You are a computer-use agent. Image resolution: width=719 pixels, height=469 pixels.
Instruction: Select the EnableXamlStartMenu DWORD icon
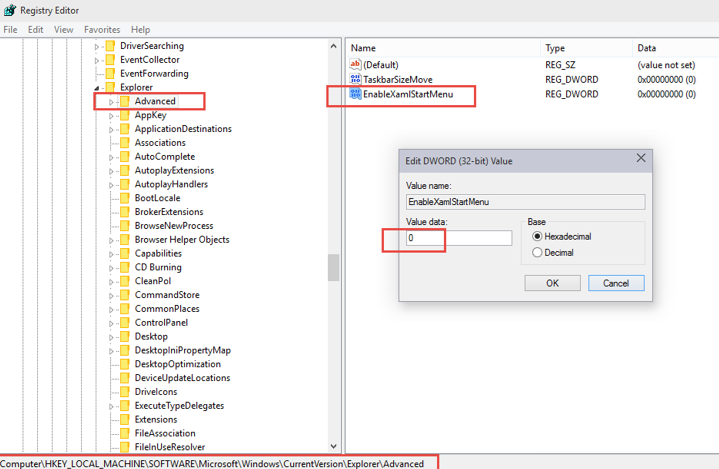(355, 94)
